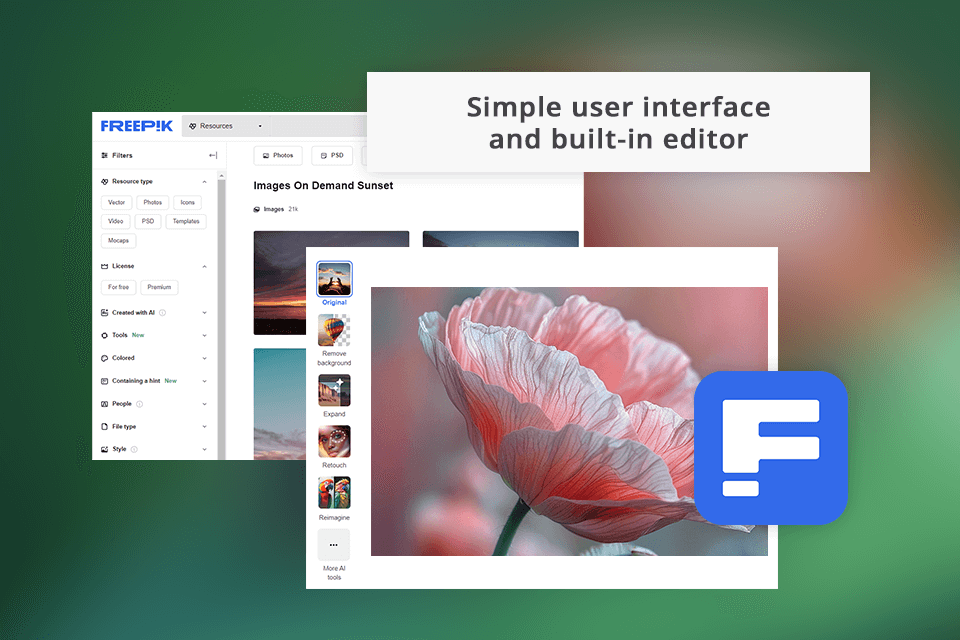Select the Video filter chip

pyautogui.click(x=116, y=222)
